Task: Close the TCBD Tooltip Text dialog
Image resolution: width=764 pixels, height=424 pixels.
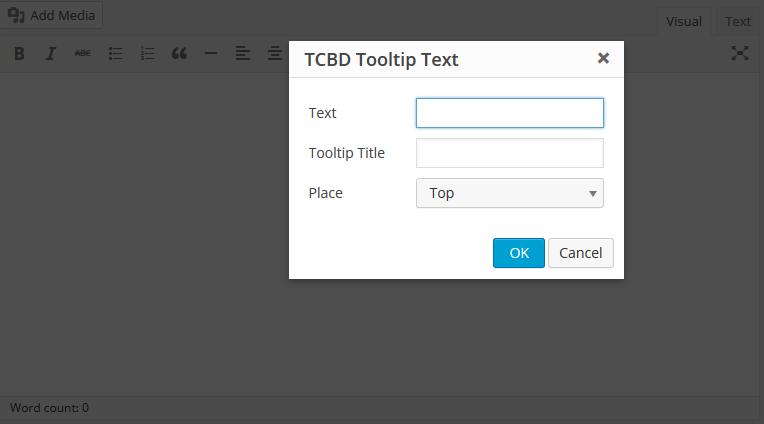Action: click(x=603, y=58)
